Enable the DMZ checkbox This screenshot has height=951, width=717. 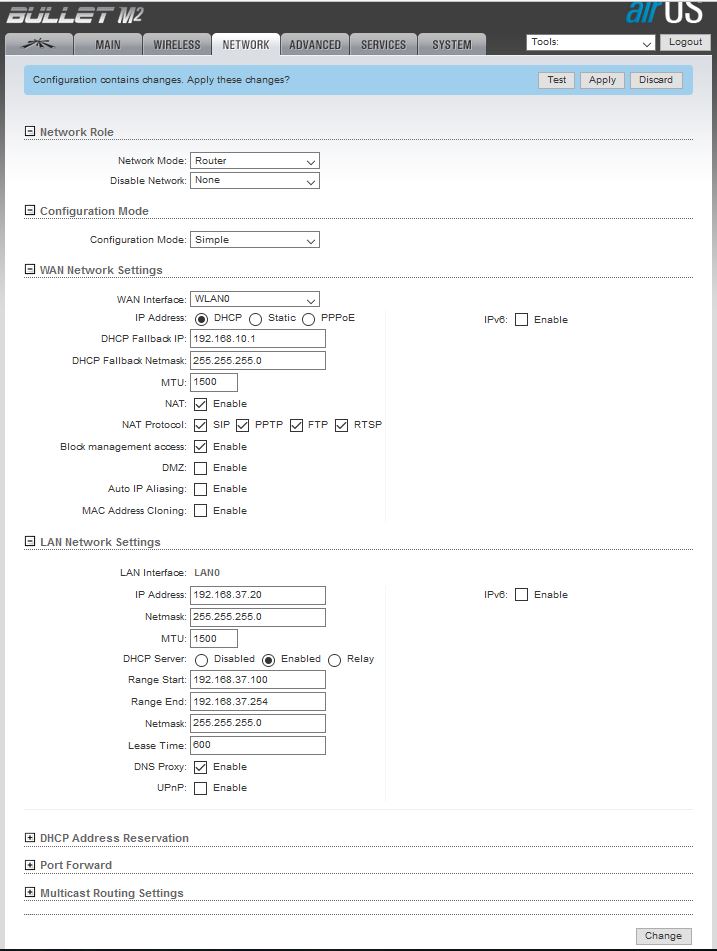tap(201, 468)
